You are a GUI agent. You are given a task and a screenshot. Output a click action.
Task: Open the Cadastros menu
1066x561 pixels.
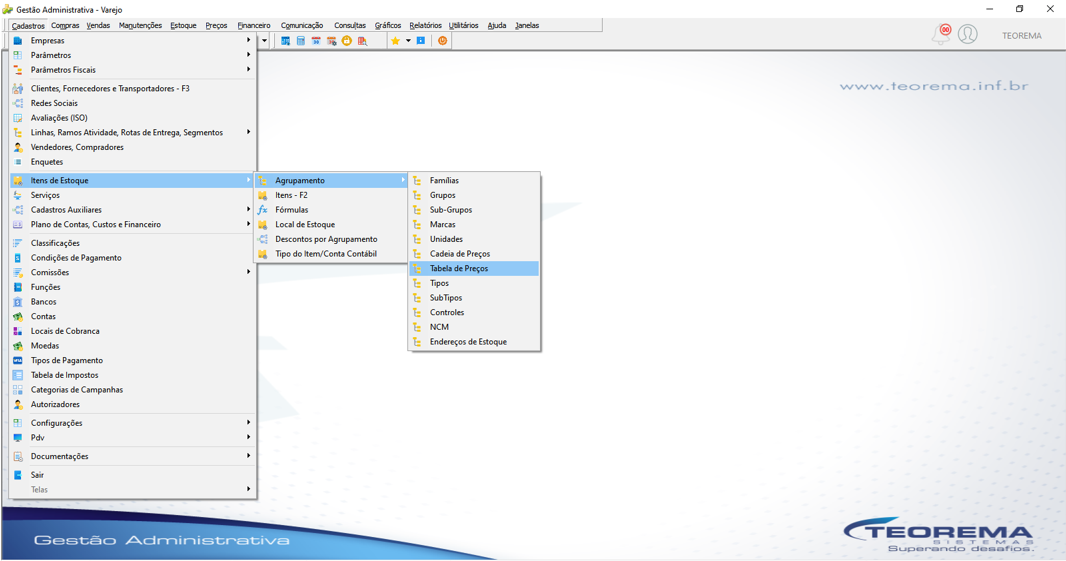pos(28,25)
